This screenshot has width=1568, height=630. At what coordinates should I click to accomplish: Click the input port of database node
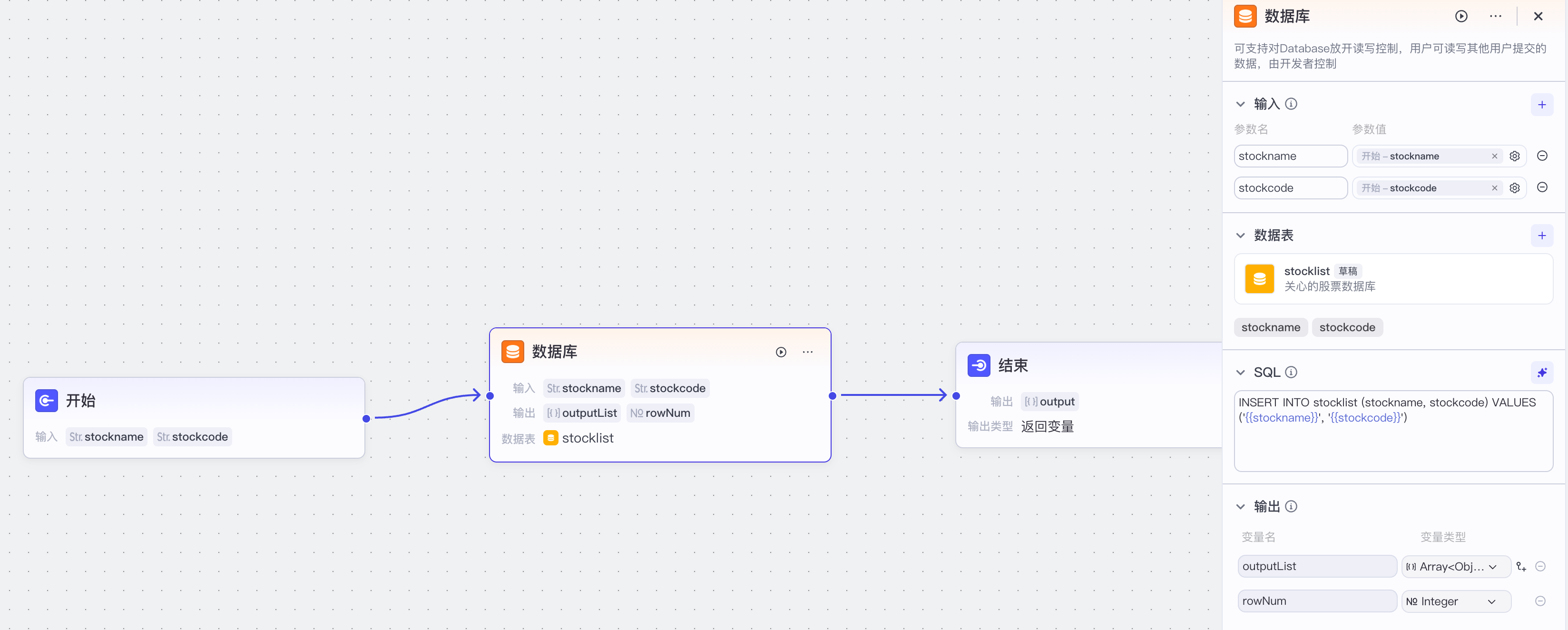point(490,395)
